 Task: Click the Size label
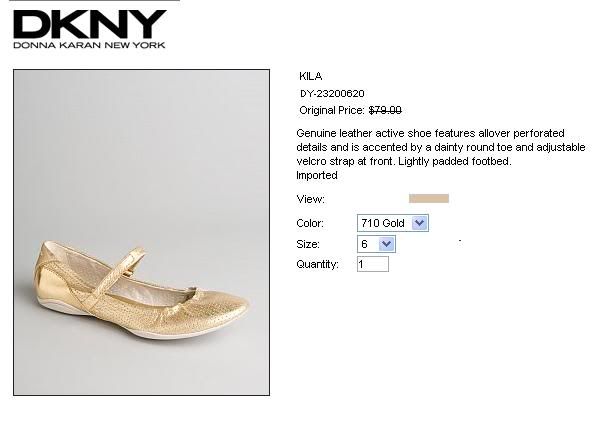[x=308, y=244]
